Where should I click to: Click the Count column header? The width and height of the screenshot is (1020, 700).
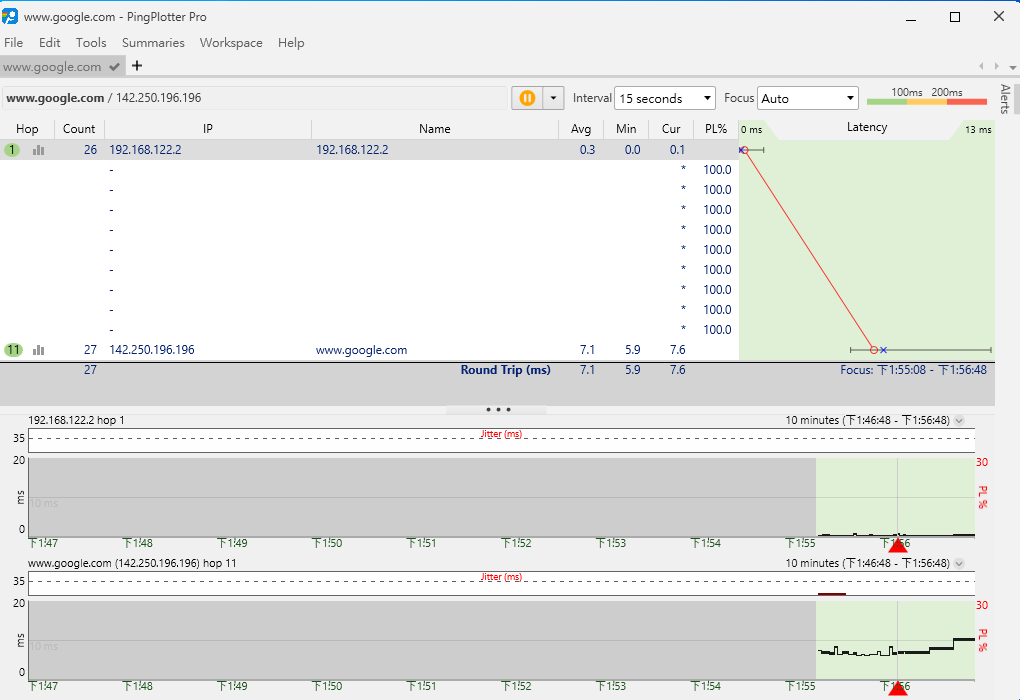(x=79, y=129)
